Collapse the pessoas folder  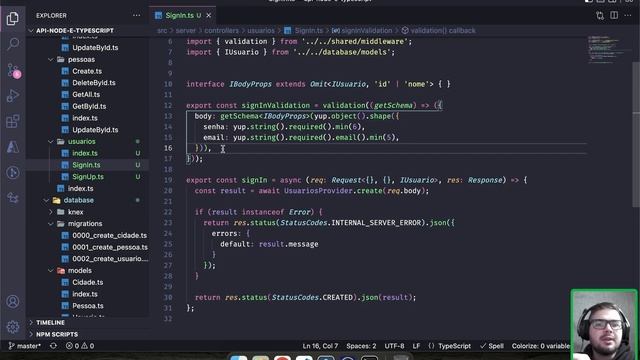click(81, 60)
